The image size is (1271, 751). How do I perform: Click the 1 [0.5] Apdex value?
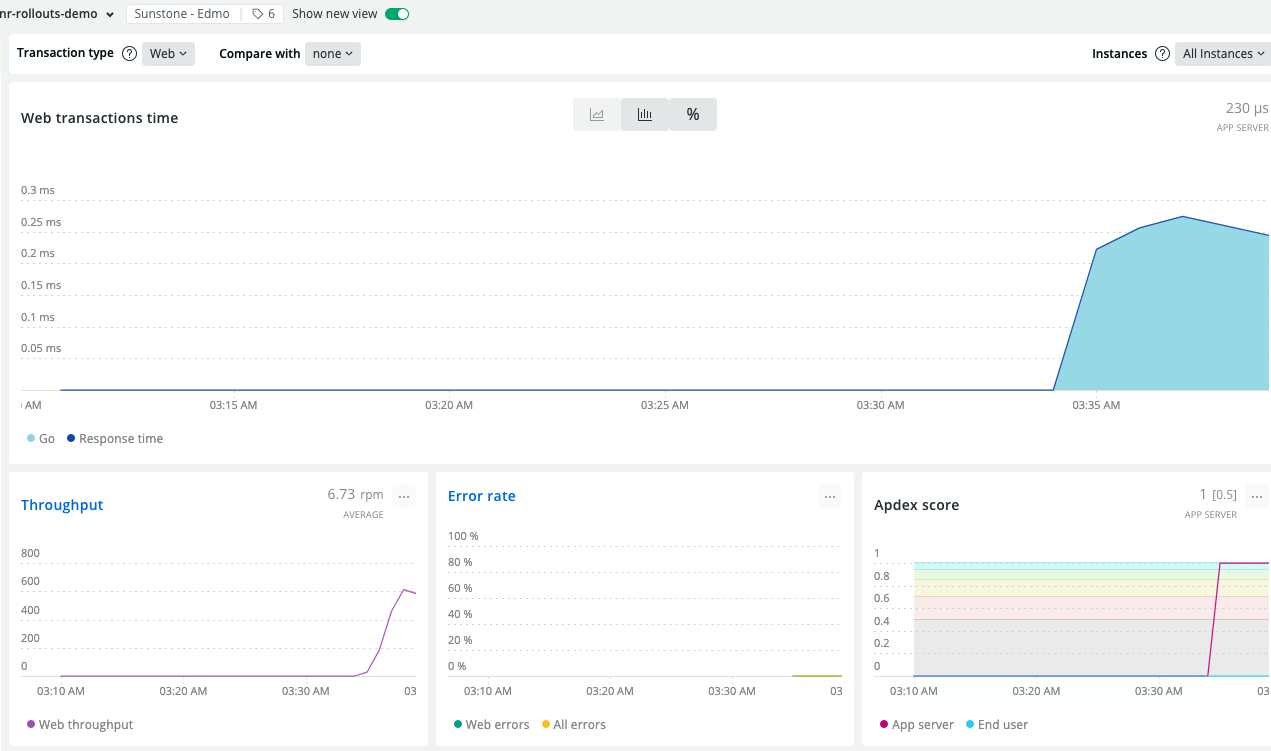(x=1218, y=494)
